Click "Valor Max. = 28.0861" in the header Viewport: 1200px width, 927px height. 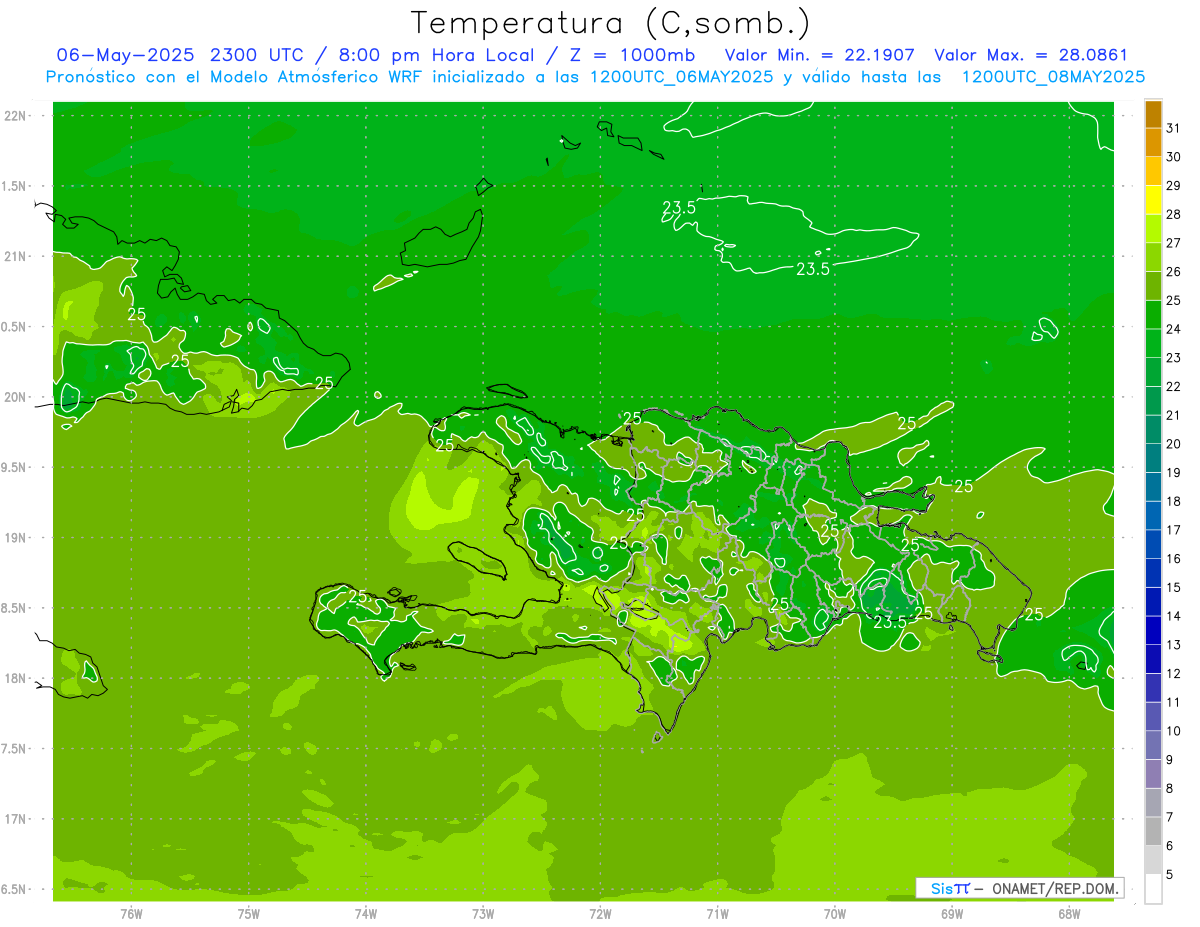pyautogui.click(x=1030, y=55)
